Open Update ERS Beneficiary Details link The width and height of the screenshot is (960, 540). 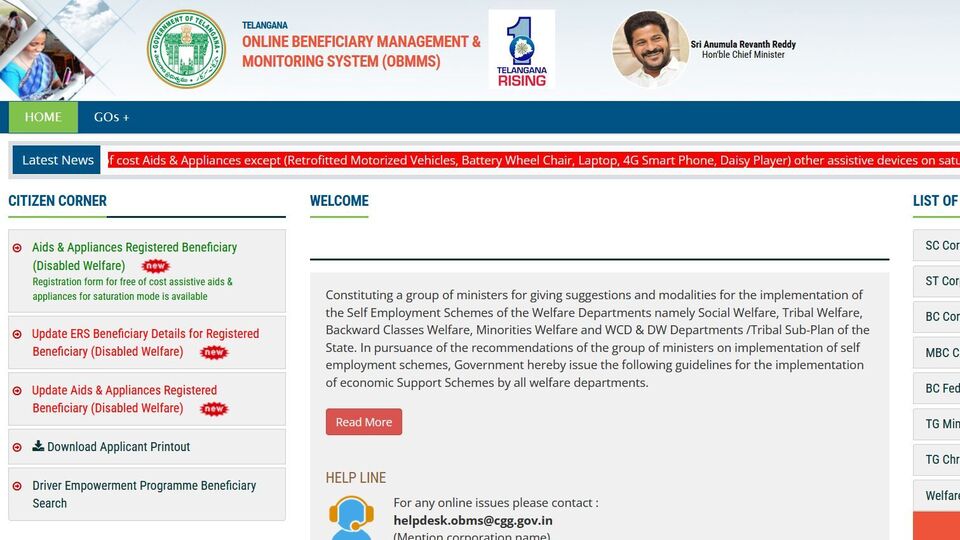tap(145, 342)
